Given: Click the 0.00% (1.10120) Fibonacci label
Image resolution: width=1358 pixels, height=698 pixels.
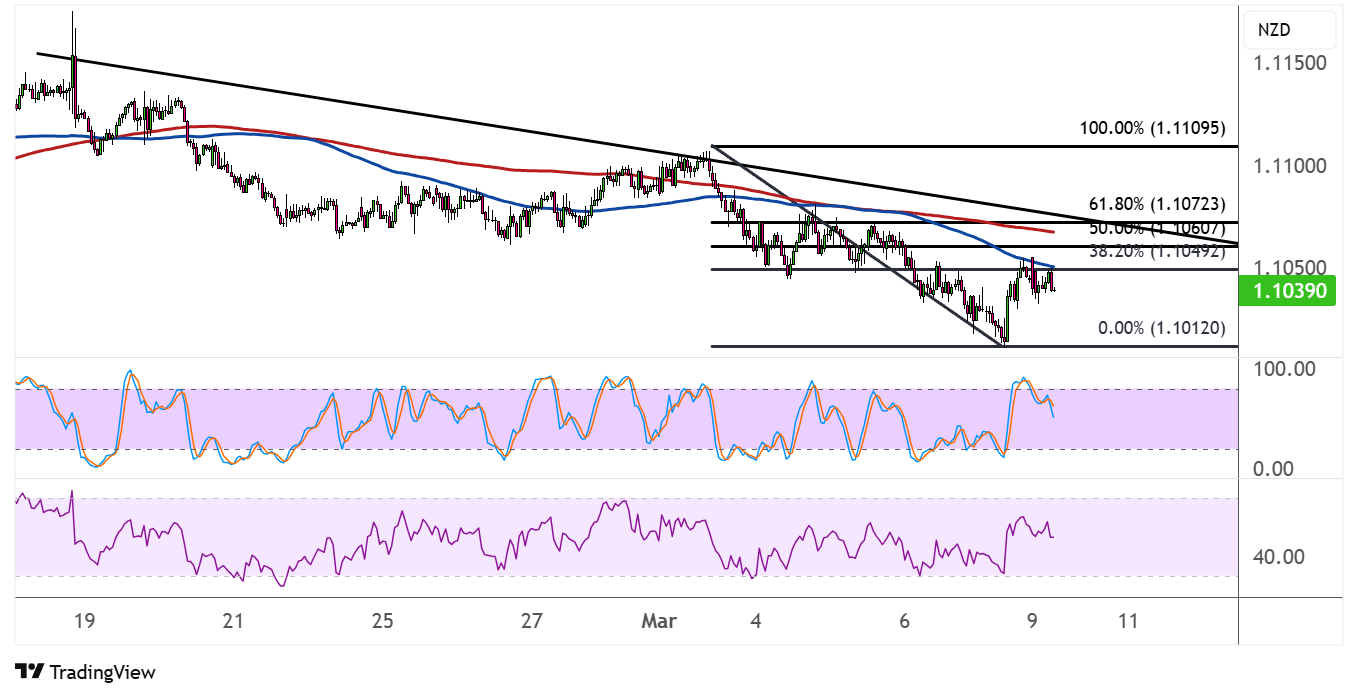Looking at the screenshot, I should point(1161,328).
